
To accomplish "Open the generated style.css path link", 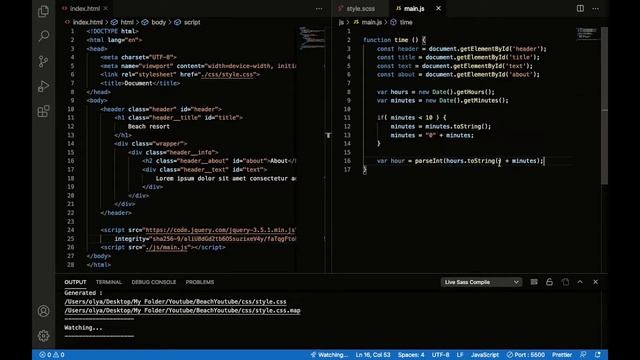I will click(x=176, y=302).
